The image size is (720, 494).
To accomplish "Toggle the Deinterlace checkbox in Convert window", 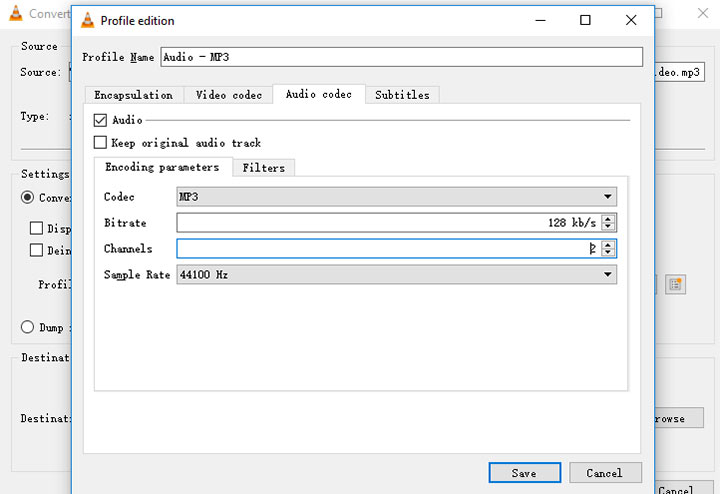I will tap(36, 250).
